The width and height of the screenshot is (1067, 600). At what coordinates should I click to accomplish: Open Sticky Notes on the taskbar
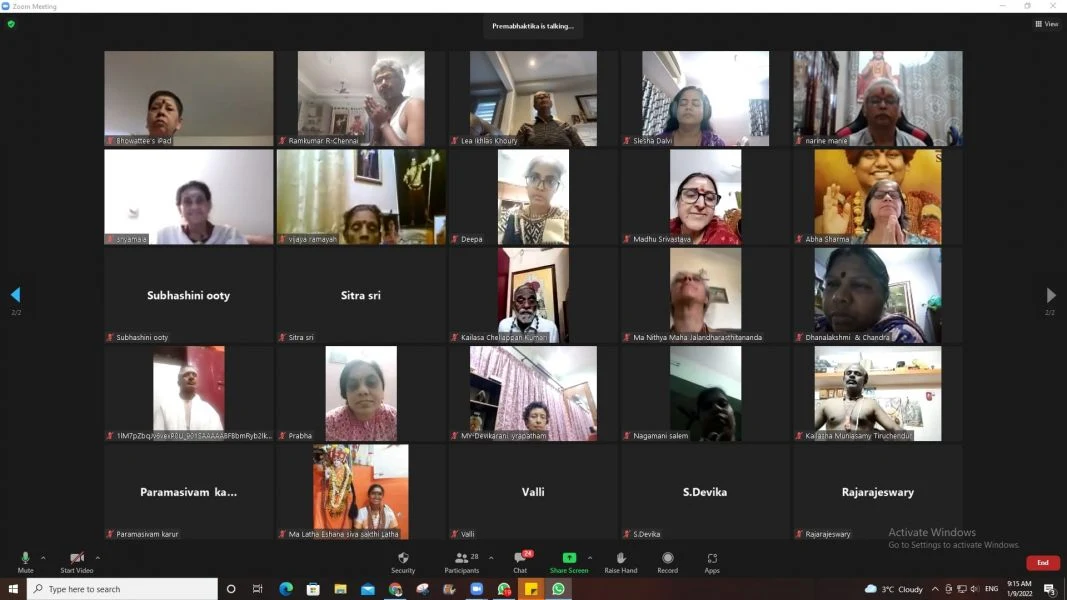(x=531, y=588)
